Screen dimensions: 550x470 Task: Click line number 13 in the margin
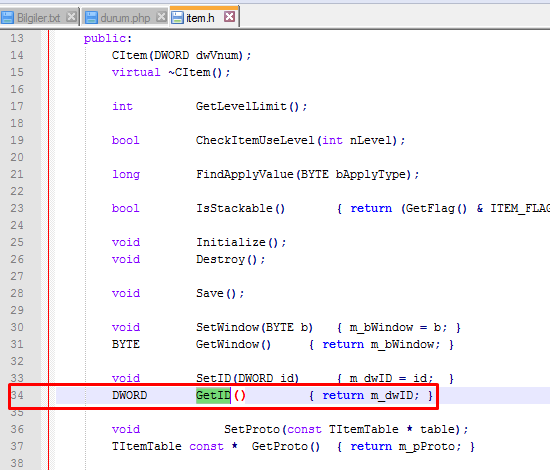(x=17, y=38)
